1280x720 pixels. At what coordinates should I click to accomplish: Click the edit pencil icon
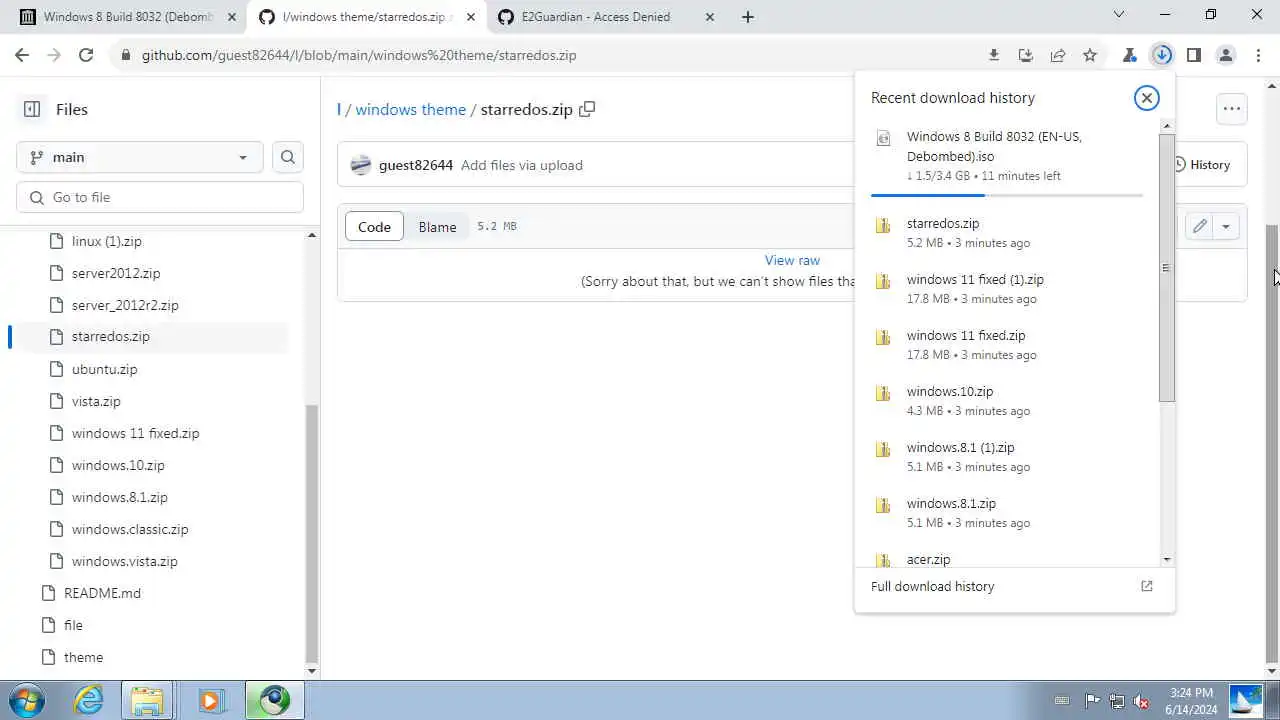(x=1200, y=226)
